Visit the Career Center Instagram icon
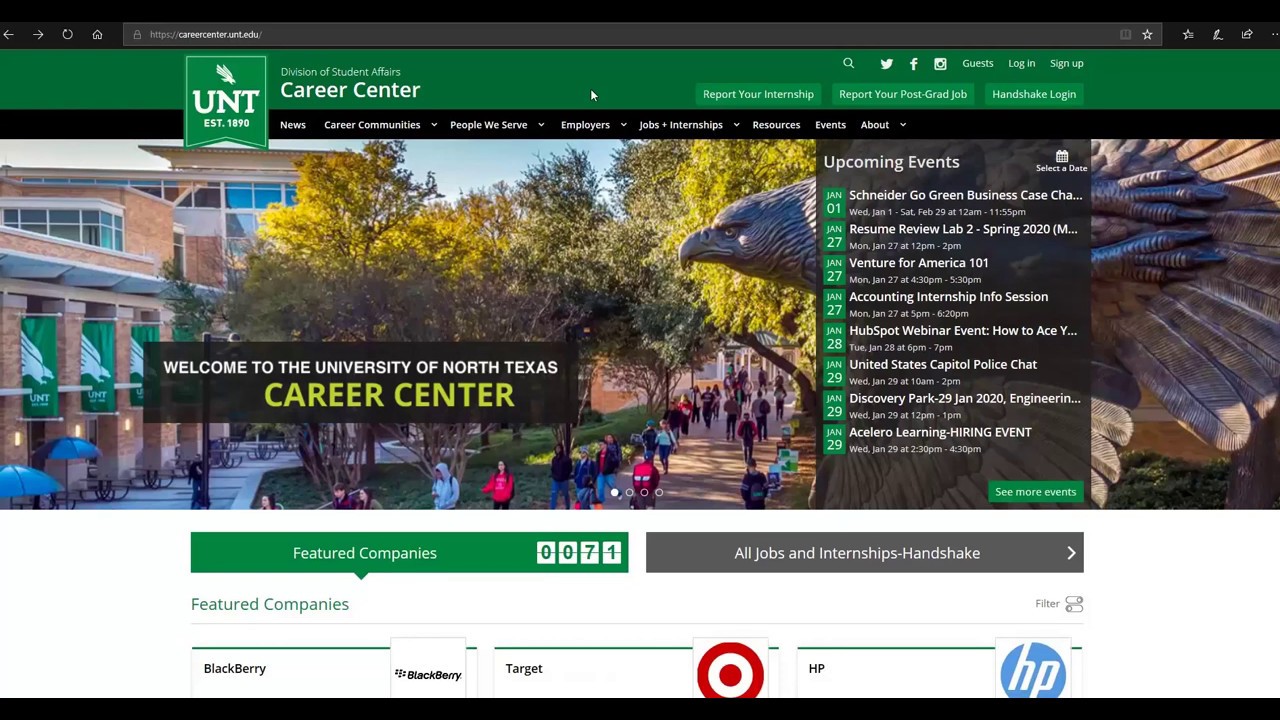 940,64
